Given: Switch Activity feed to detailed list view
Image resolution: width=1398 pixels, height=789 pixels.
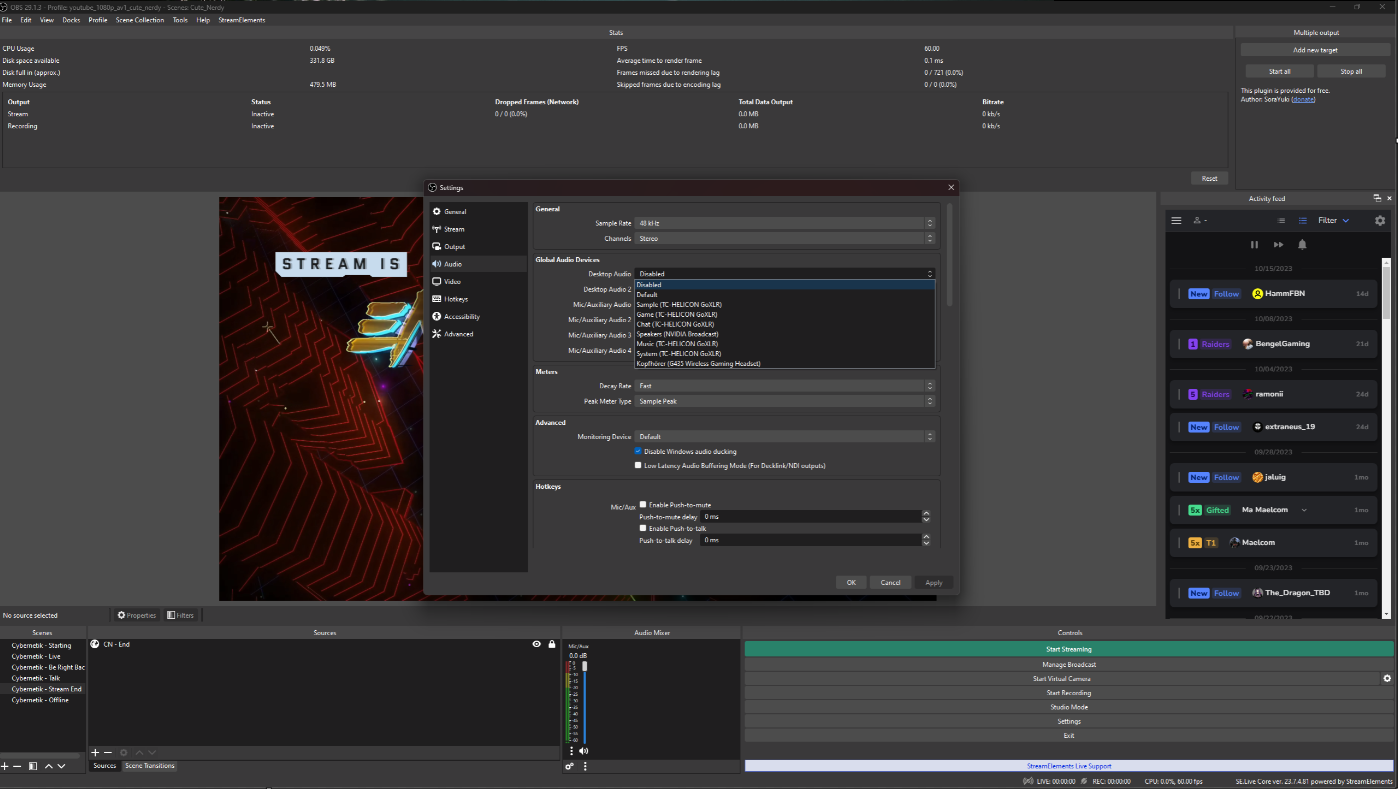Looking at the screenshot, I should tap(1302, 221).
